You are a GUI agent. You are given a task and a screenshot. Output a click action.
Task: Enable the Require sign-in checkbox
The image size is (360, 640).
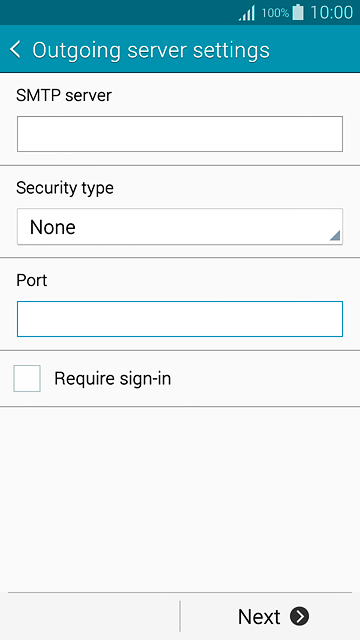[x=27, y=378]
